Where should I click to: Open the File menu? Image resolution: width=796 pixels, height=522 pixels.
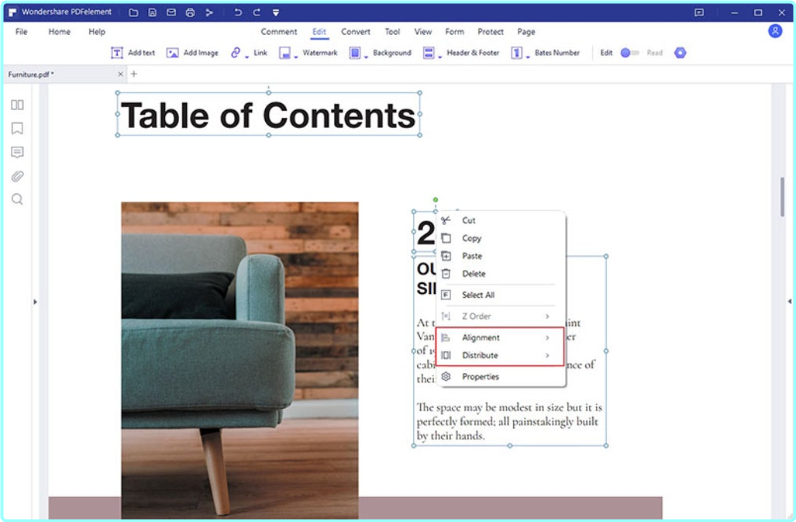21,31
